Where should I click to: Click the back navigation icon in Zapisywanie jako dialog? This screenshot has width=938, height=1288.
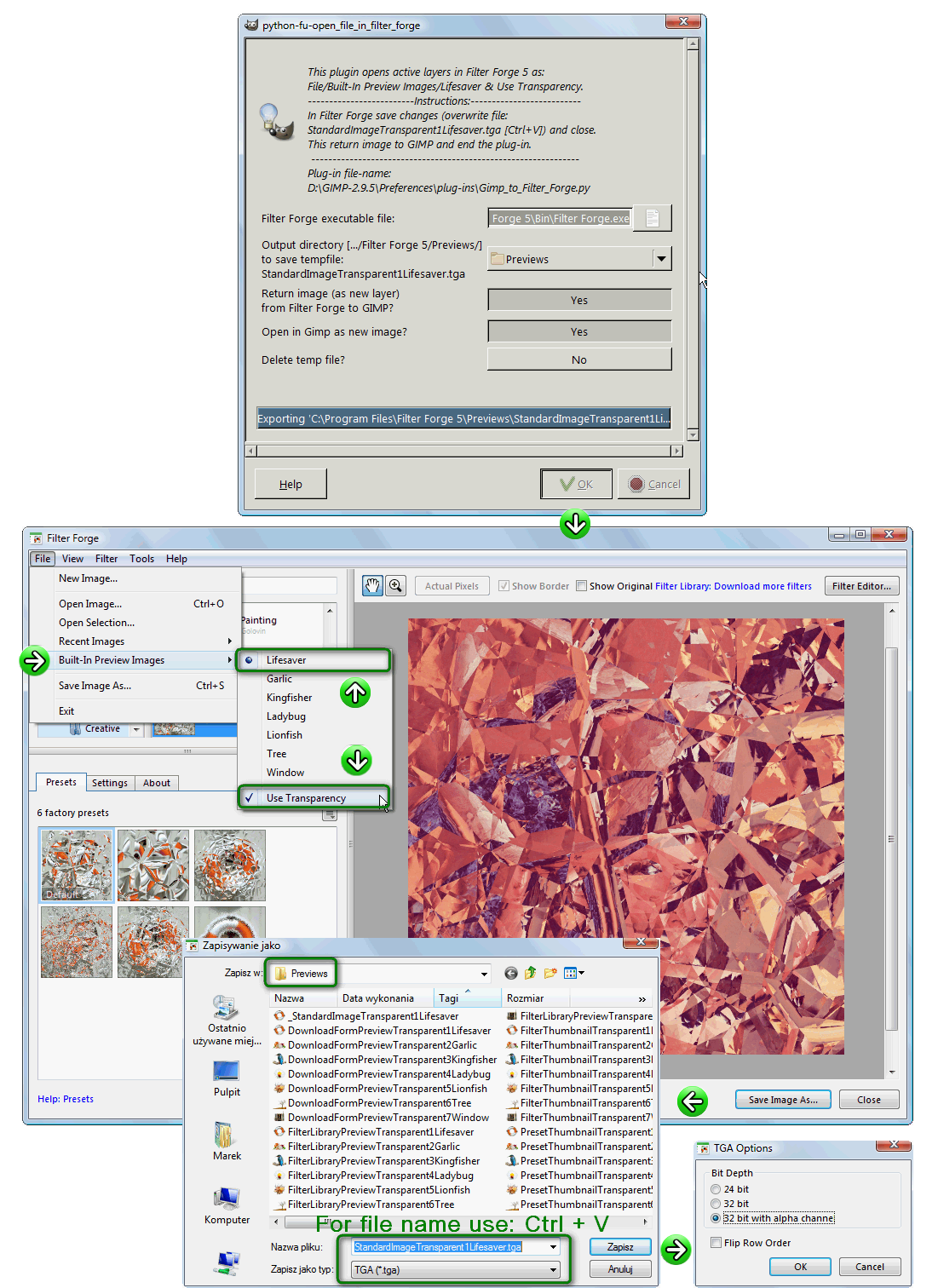click(x=511, y=973)
